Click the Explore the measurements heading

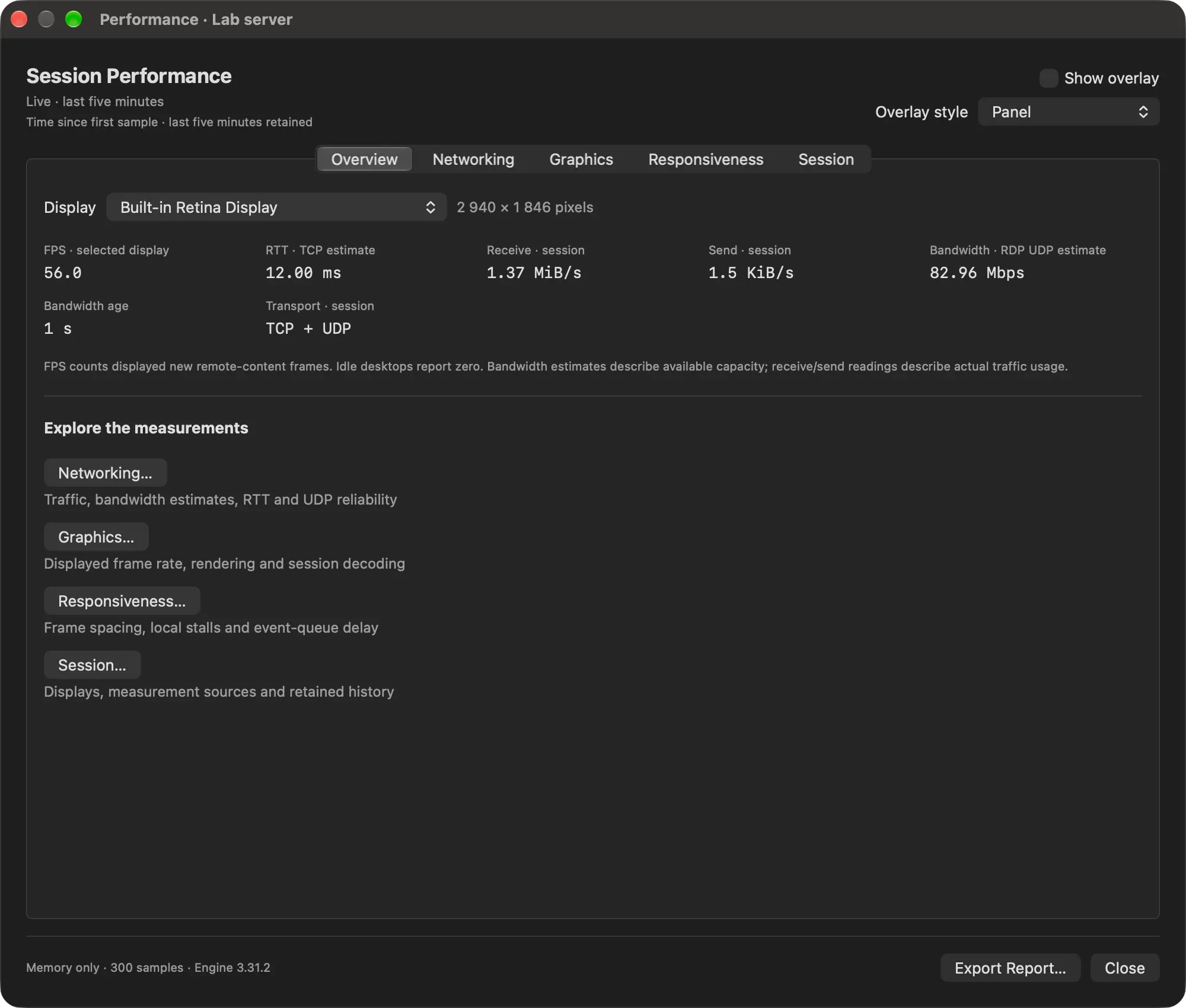(x=146, y=428)
